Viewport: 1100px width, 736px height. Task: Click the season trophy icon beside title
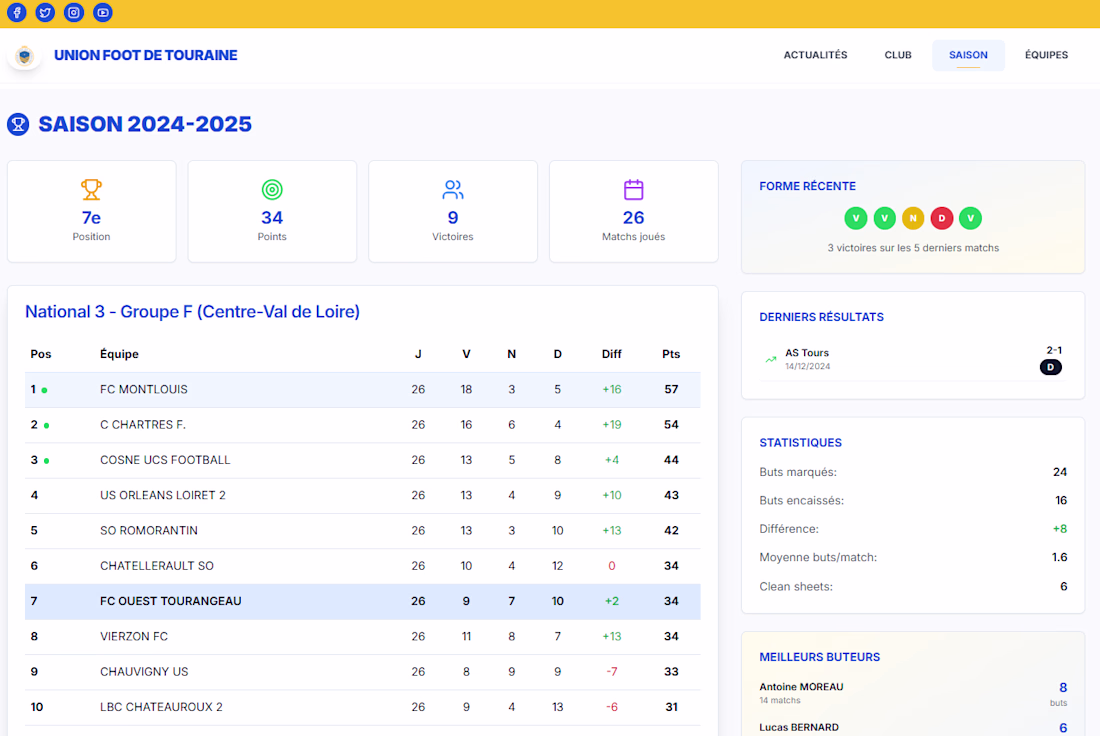click(x=18, y=124)
